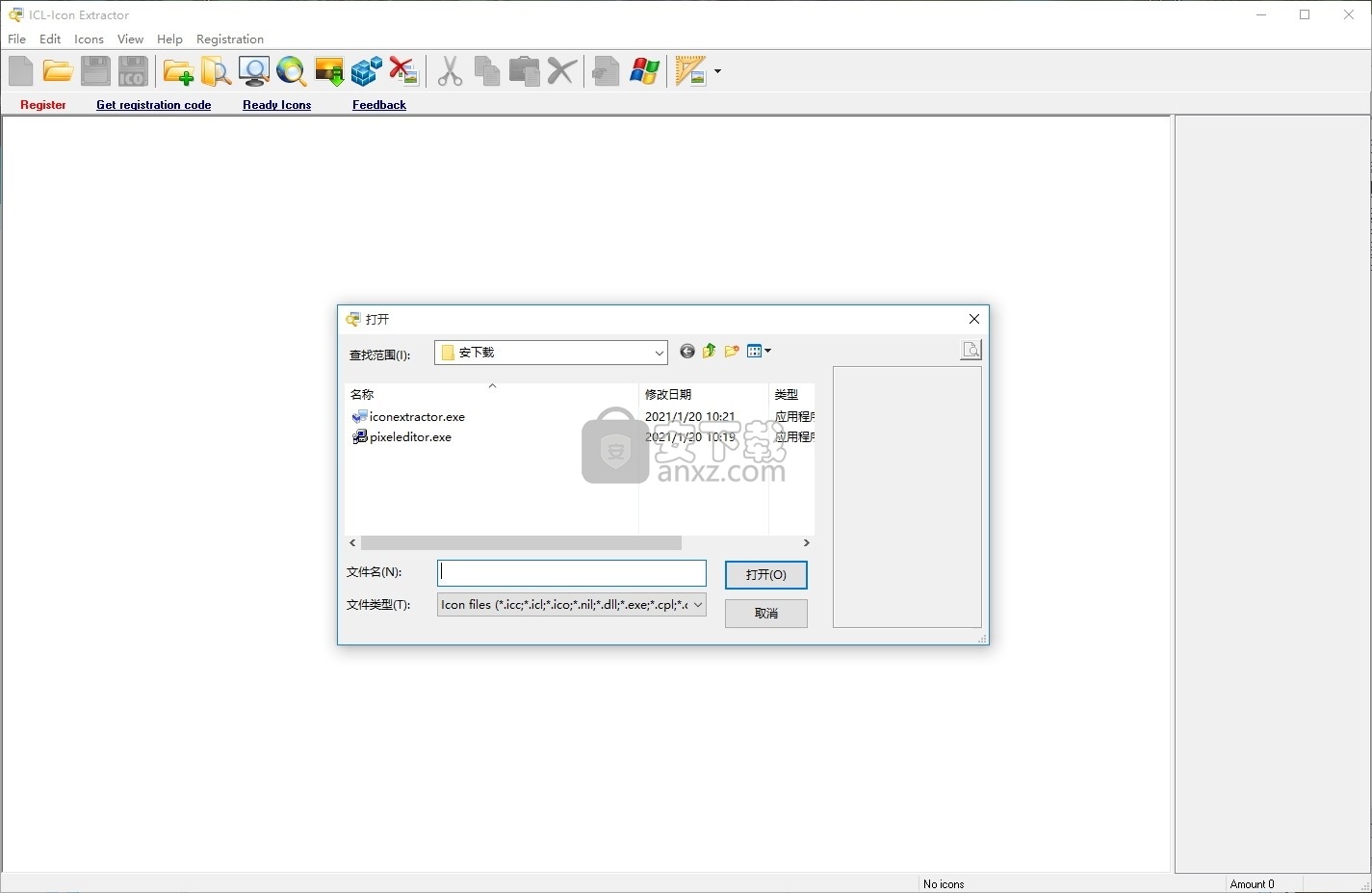Image resolution: width=1372 pixels, height=893 pixels.
Task: Click the Save as ICO floppy icon
Action: pos(133,71)
